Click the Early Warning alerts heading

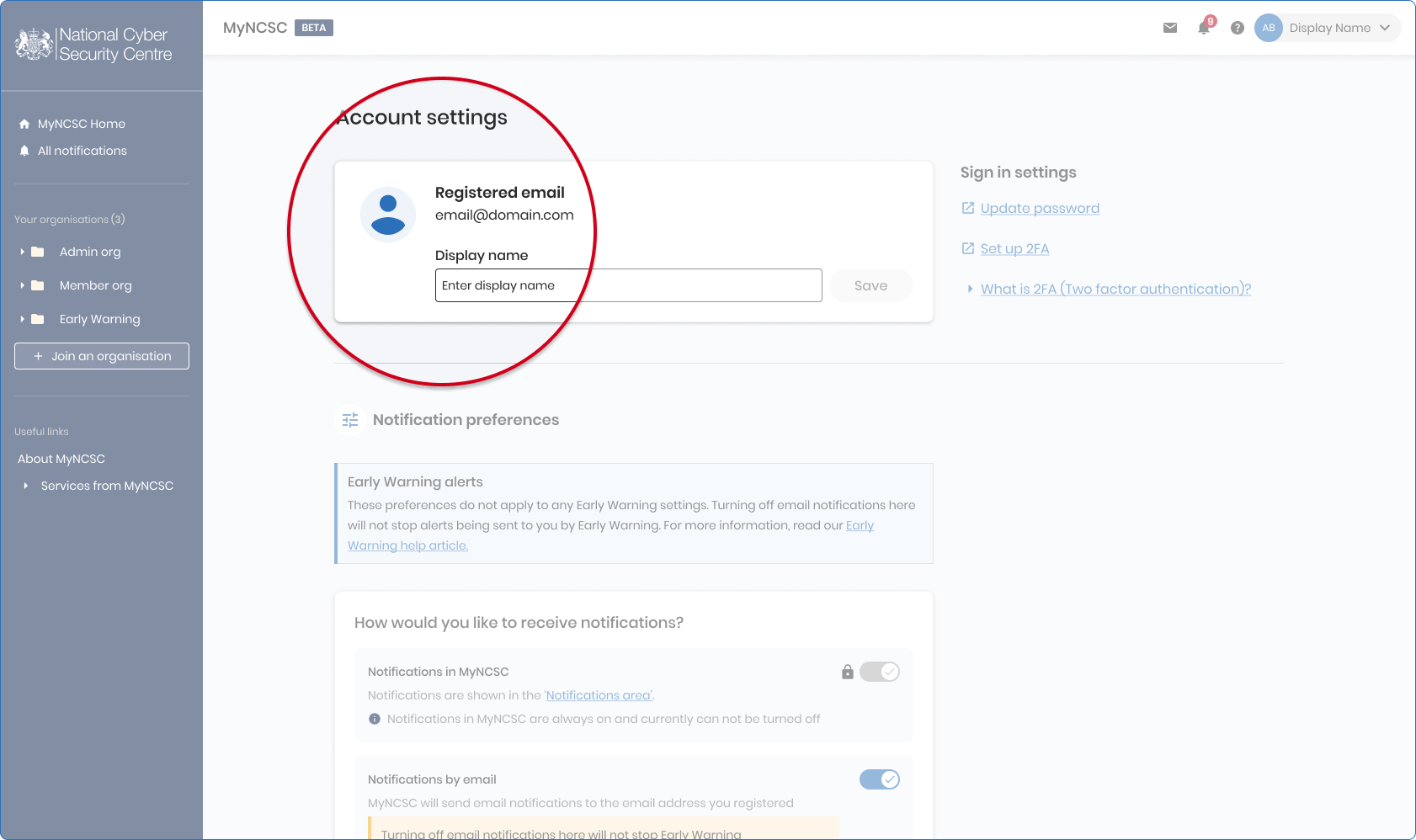[x=415, y=481]
